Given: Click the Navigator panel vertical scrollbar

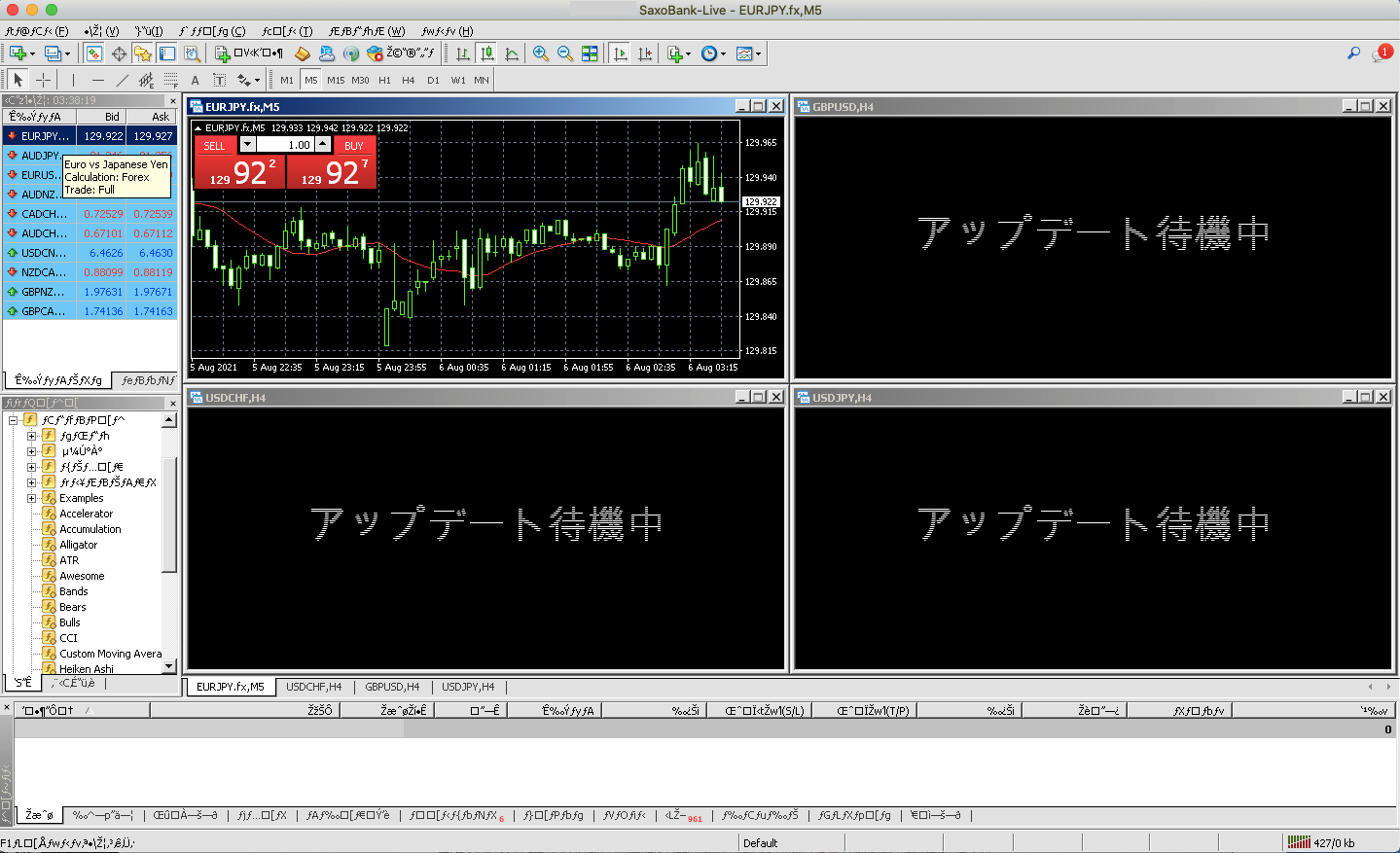Looking at the screenshot, I should point(169,515).
